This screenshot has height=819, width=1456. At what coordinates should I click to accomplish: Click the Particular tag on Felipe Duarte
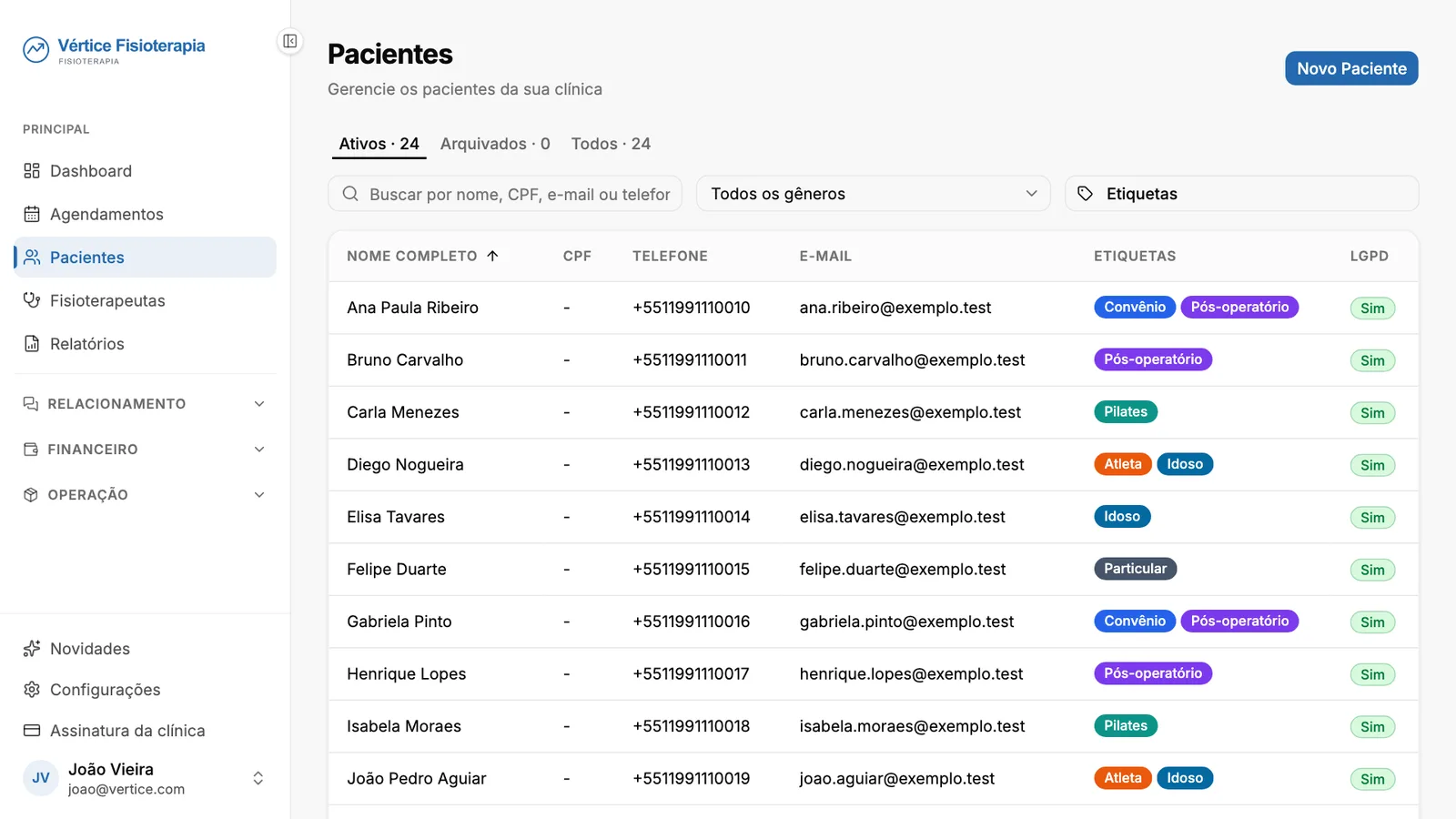tap(1135, 569)
